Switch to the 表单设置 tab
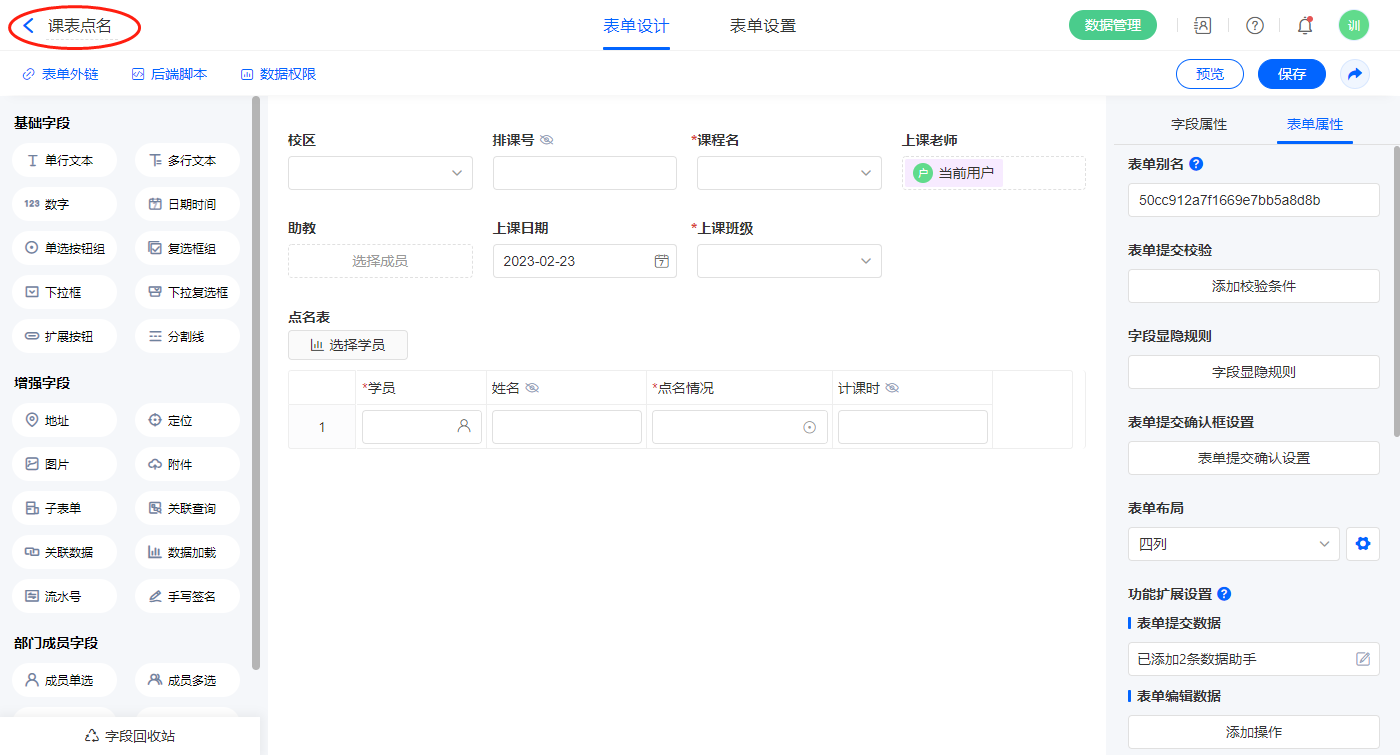 coord(763,26)
